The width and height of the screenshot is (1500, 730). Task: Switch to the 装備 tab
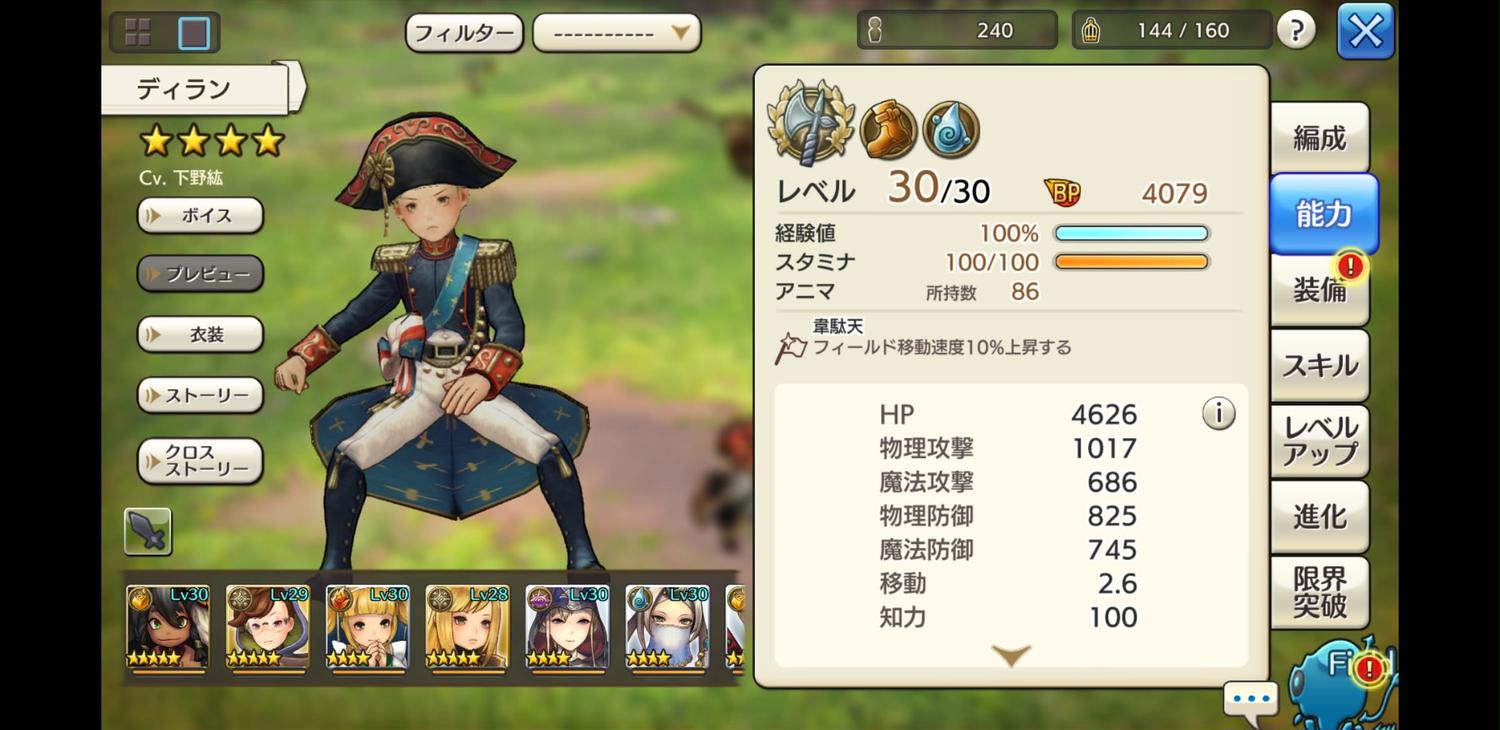point(1320,289)
